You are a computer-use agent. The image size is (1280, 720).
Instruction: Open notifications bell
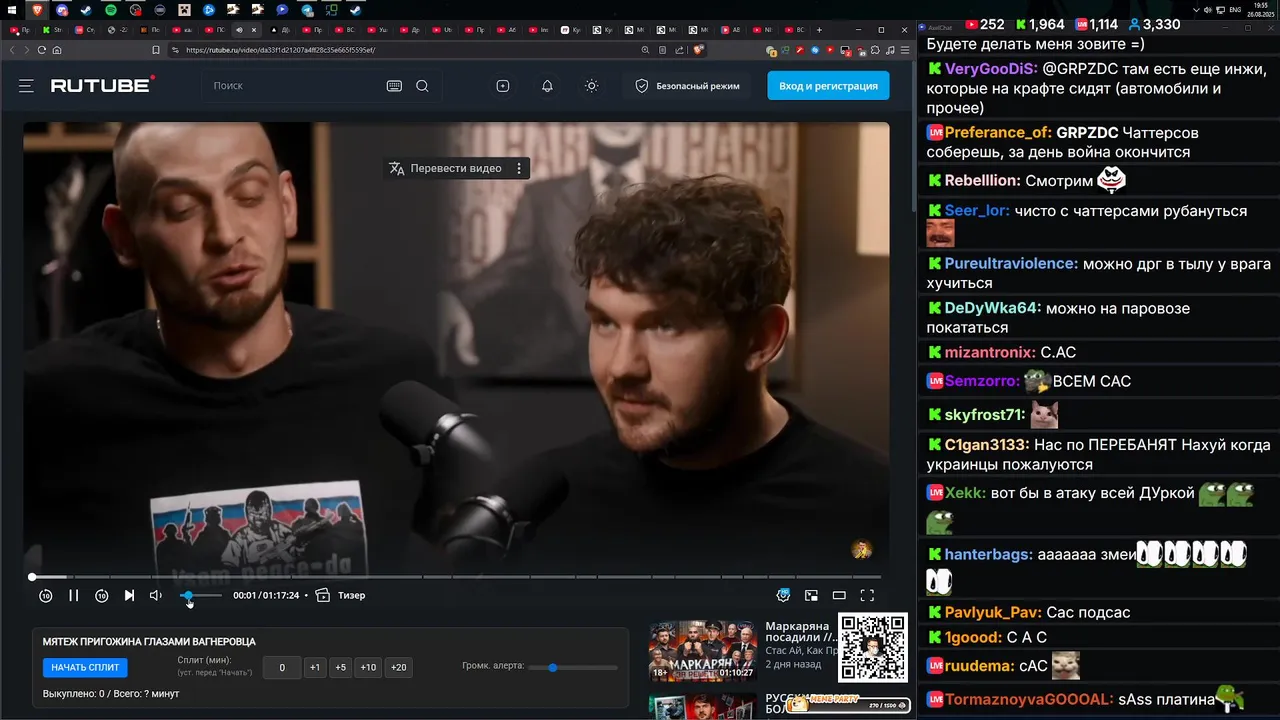coord(547,86)
